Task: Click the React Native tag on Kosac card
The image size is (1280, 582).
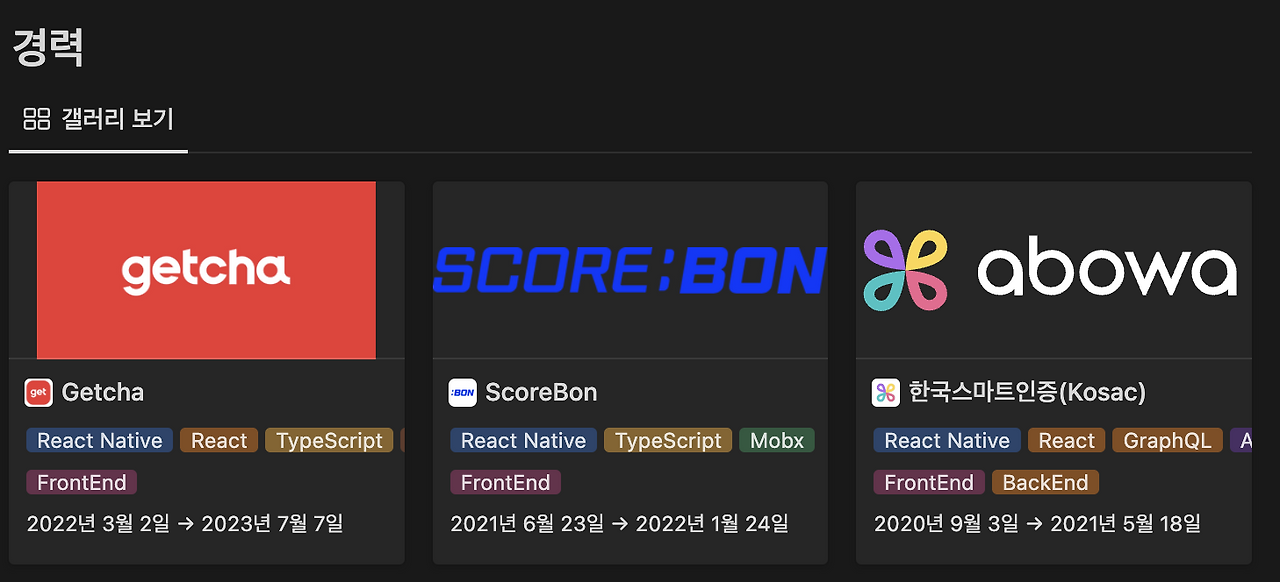Action: tap(947, 441)
